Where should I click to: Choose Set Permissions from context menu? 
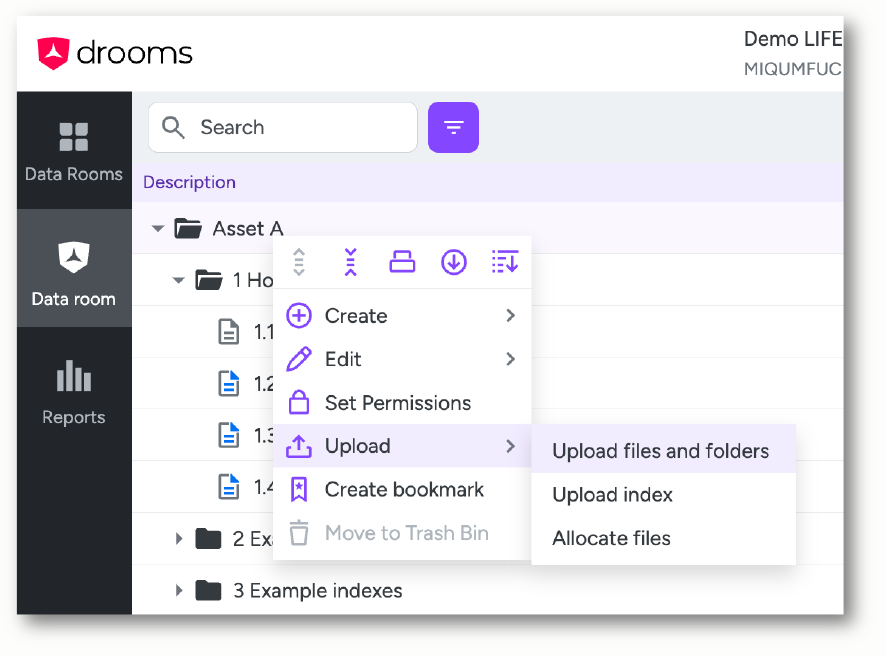coord(402,403)
